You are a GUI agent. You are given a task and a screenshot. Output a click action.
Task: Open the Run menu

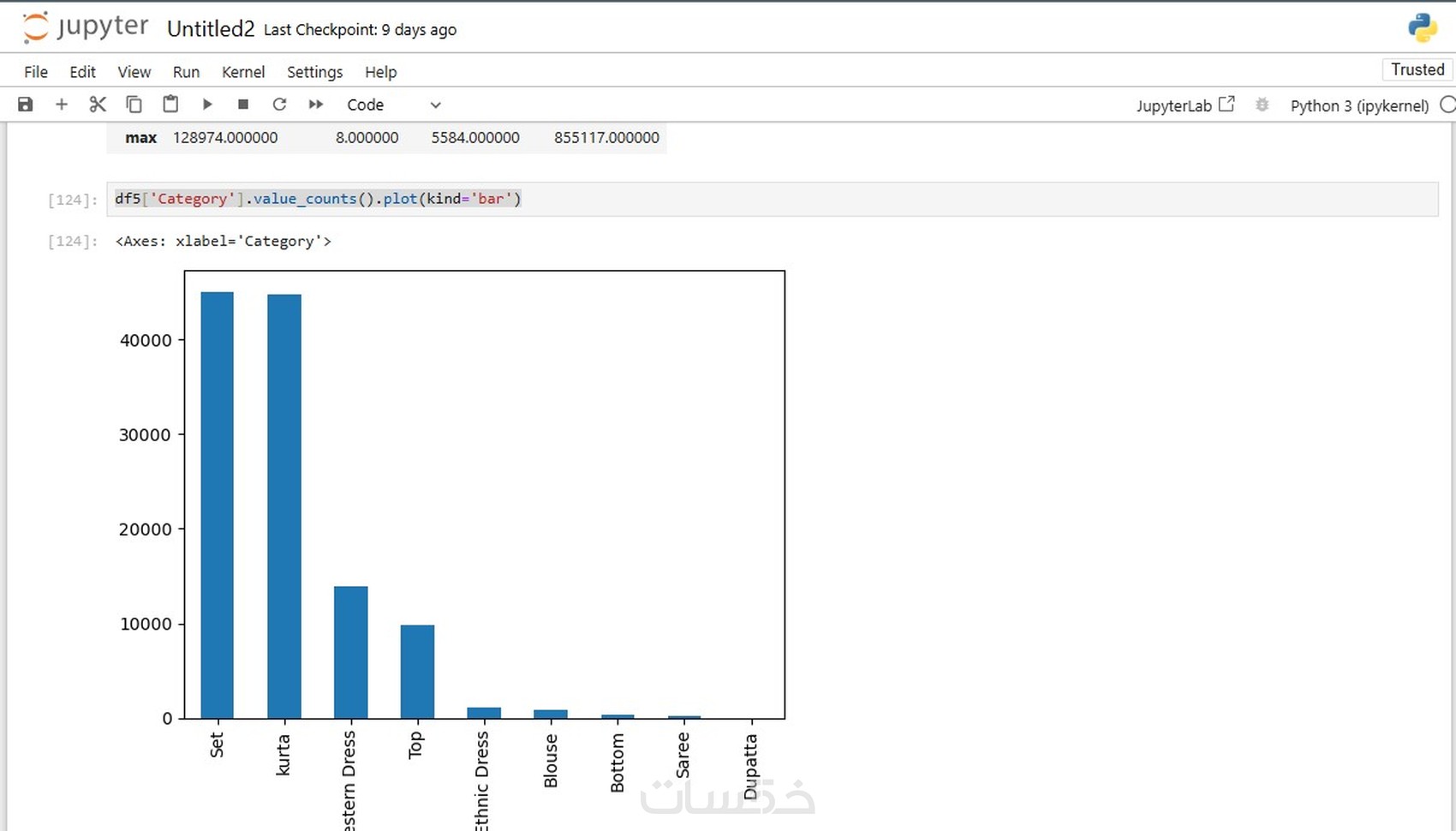(186, 72)
